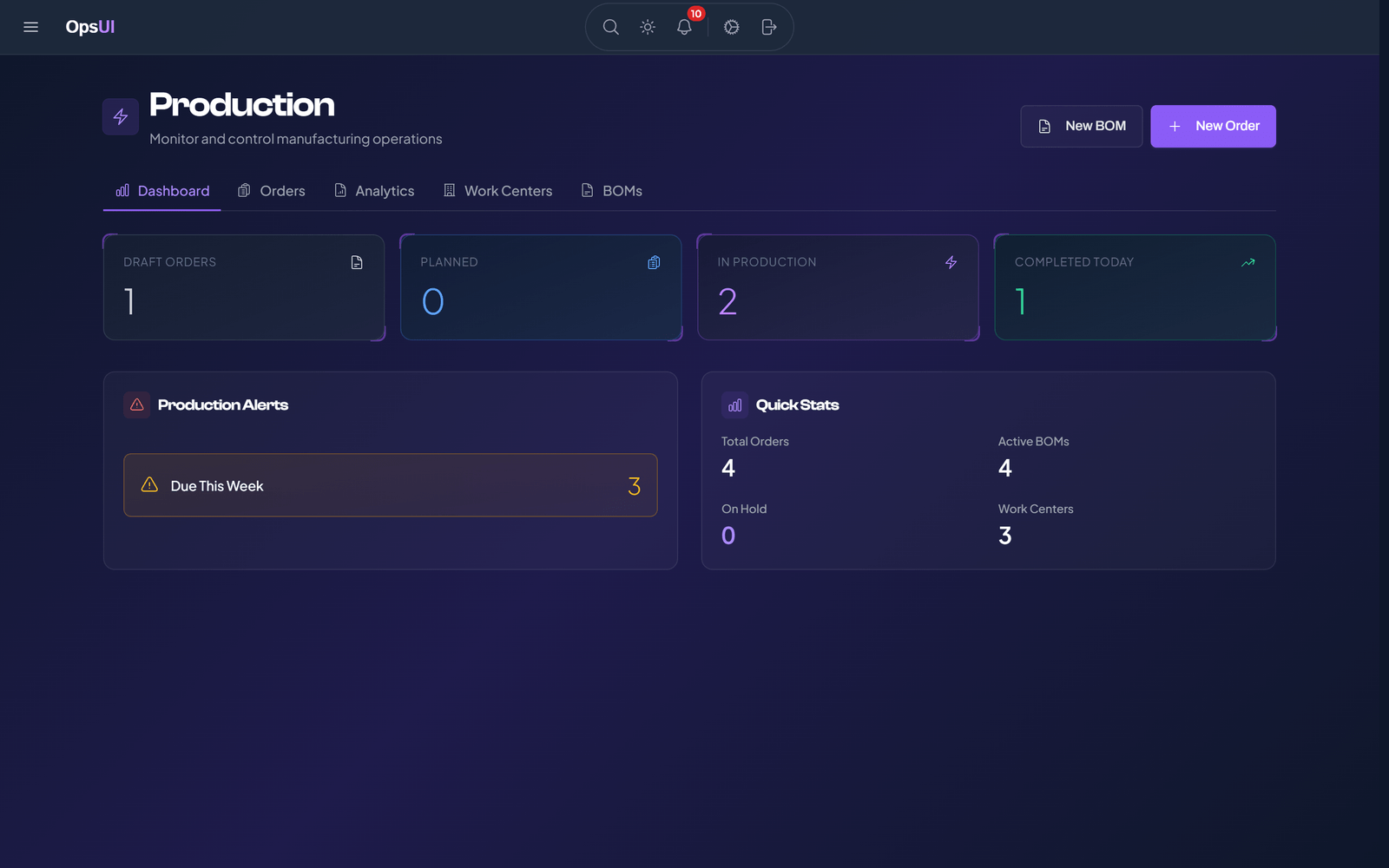The image size is (1389, 868).
Task: Click the Quick Stats chart icon
Action: (735, 404)
